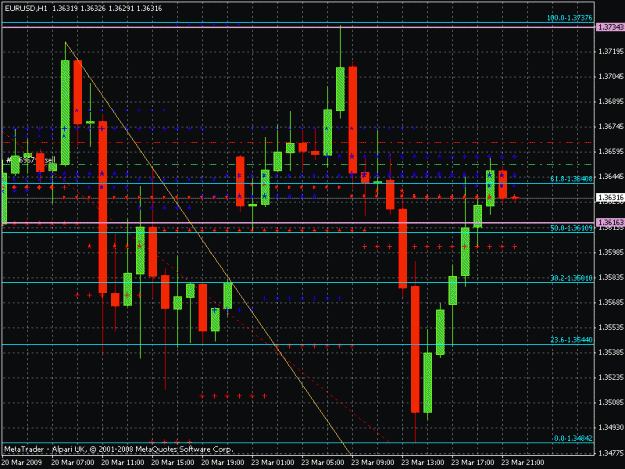The height and width of the screenshot is (469, 625).
Task: Click the 23 Mar 21:00 time label
Action: pyautogui.click(x=523, y=462)
